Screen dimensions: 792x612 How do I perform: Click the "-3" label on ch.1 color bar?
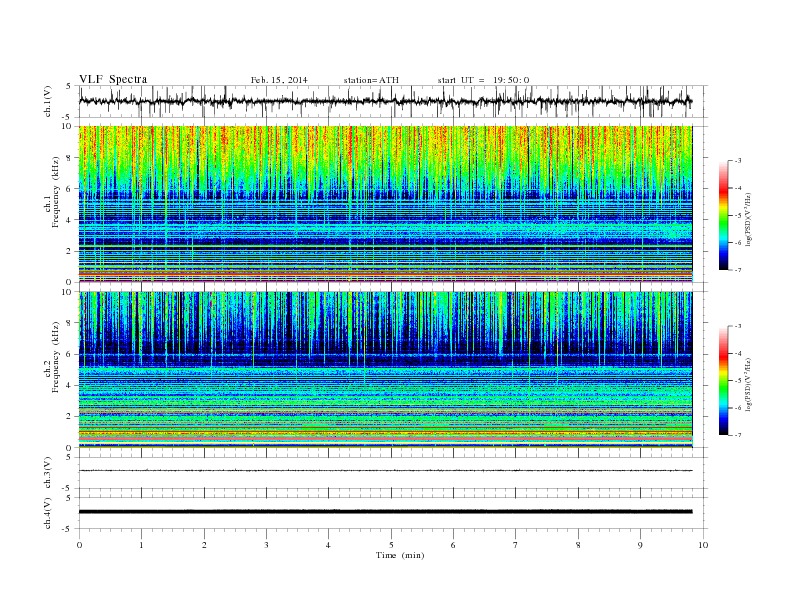coord(738,161)
